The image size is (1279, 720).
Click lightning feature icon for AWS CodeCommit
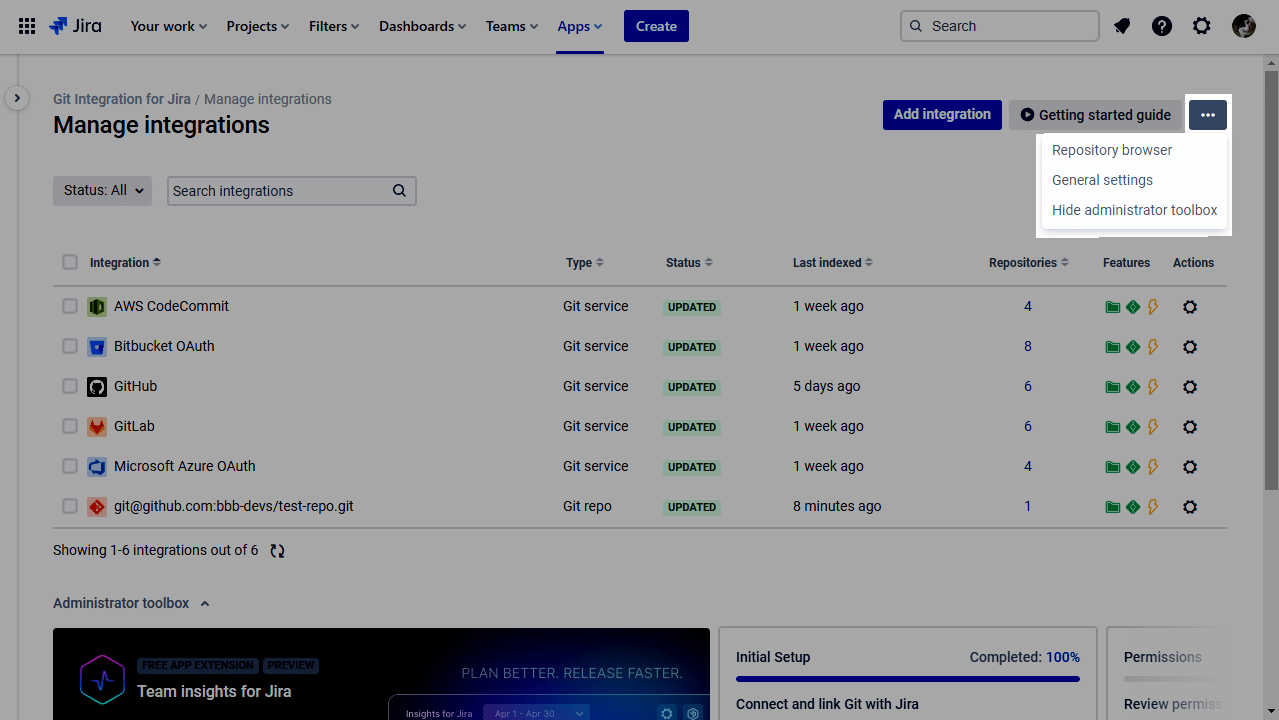coord(1153,307)
